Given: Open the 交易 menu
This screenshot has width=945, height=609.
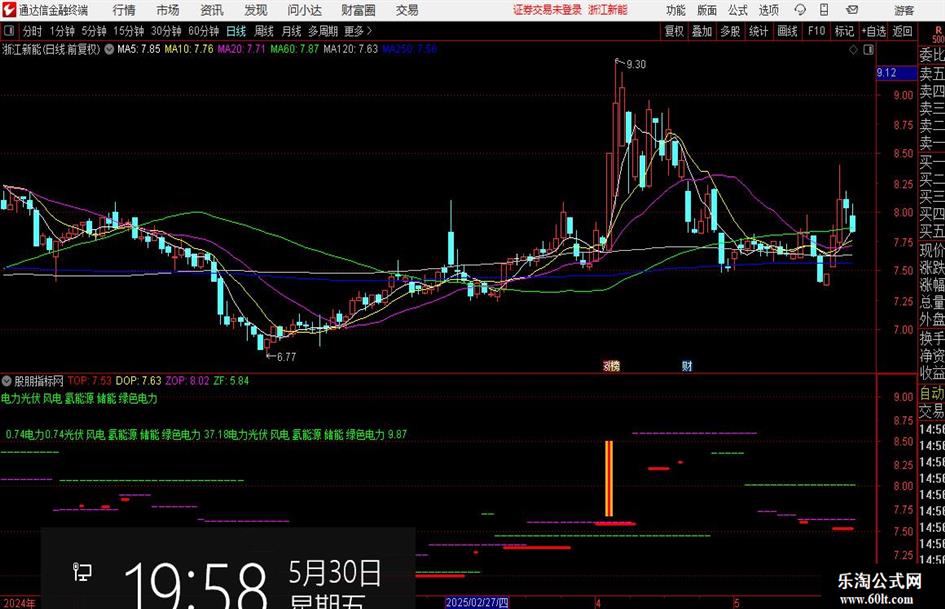Looking at the screenshot, I should [x=407, y=10].
